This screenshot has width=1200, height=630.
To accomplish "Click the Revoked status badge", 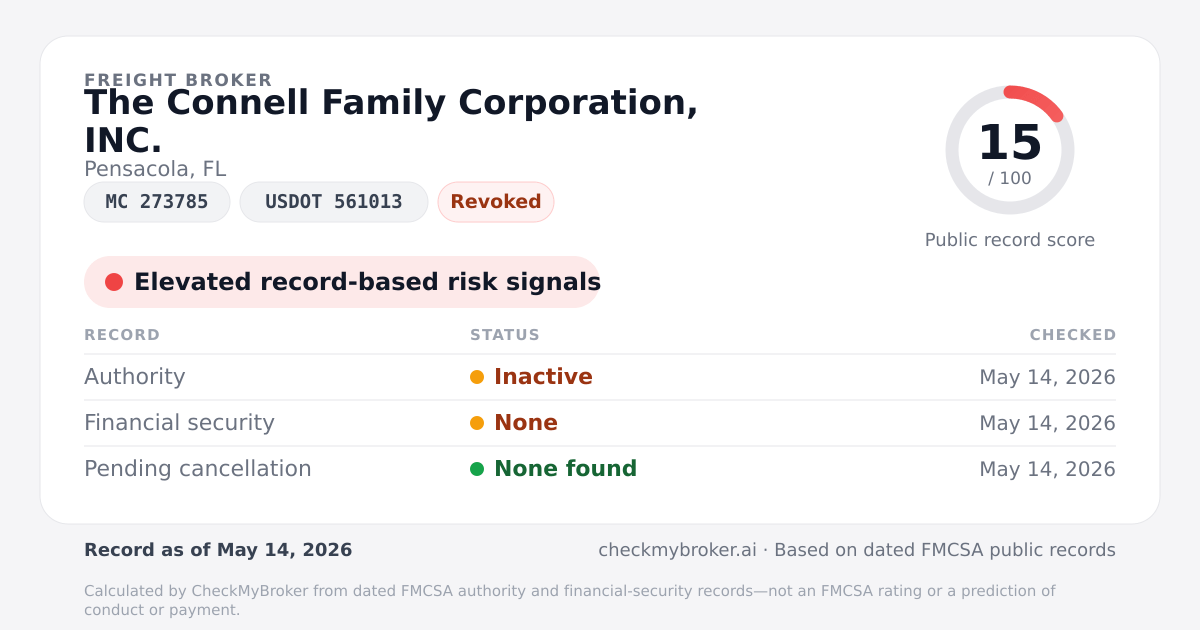I will point(496,202).
